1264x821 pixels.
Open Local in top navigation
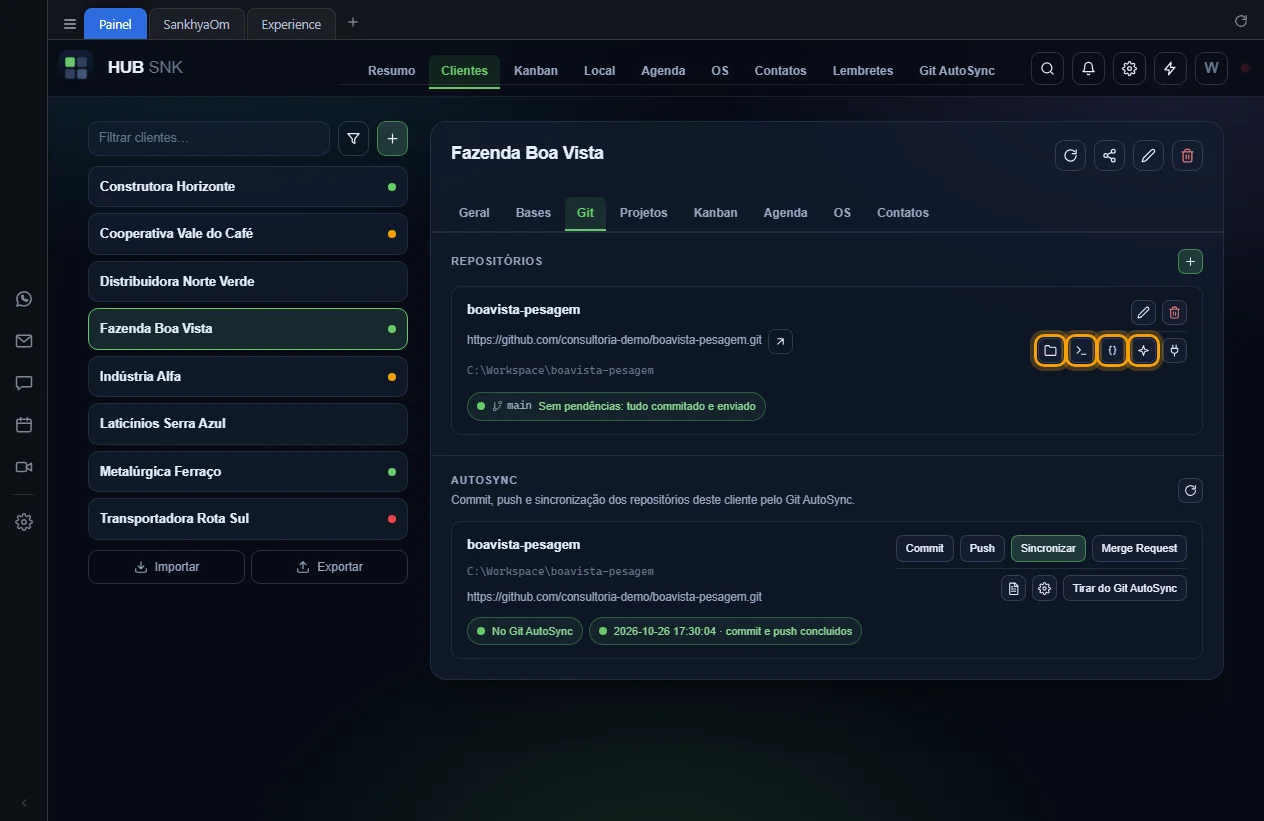pyautogui.click(x=599, y=71)
